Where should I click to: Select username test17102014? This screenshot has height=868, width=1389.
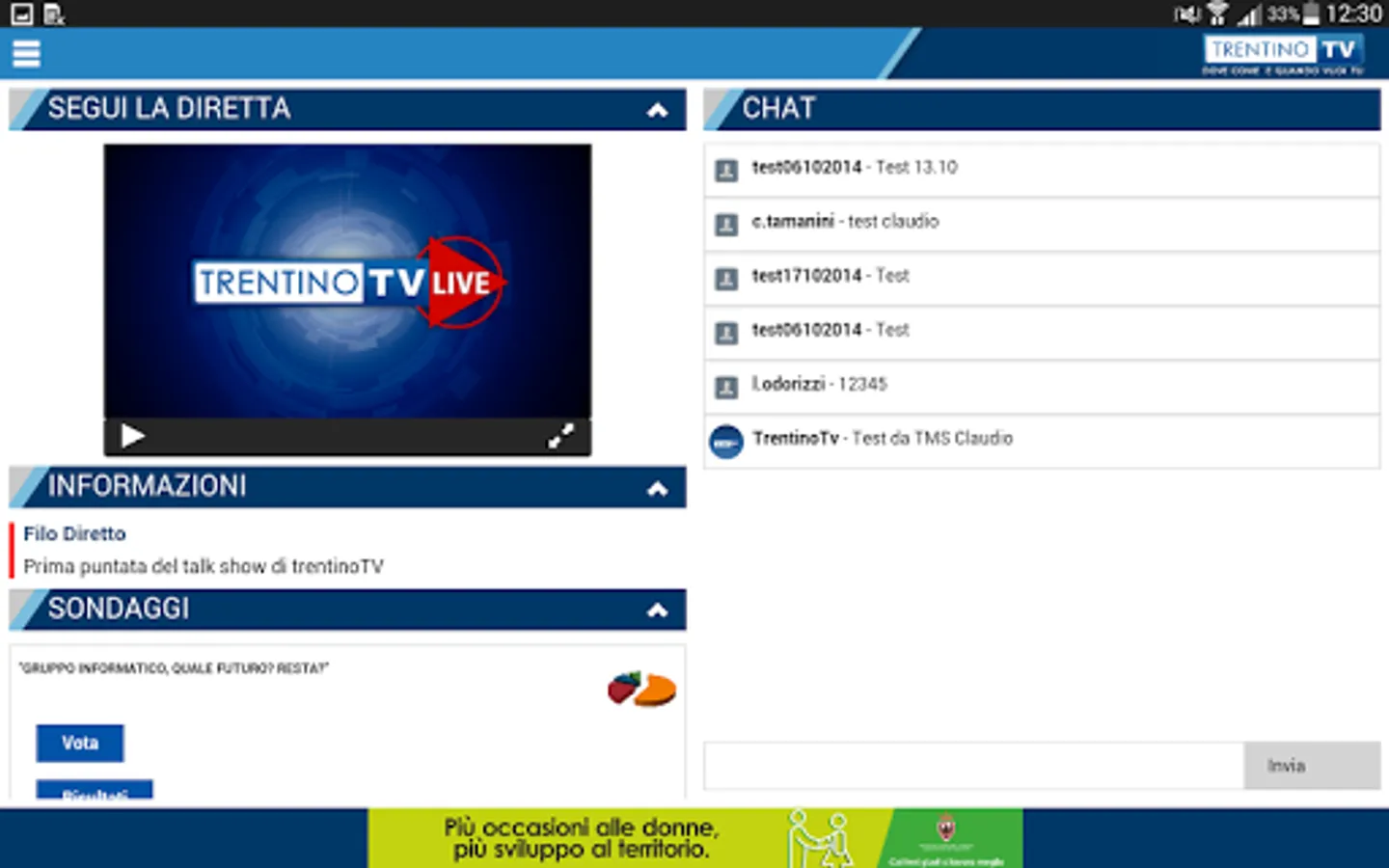tap(806, 275)
